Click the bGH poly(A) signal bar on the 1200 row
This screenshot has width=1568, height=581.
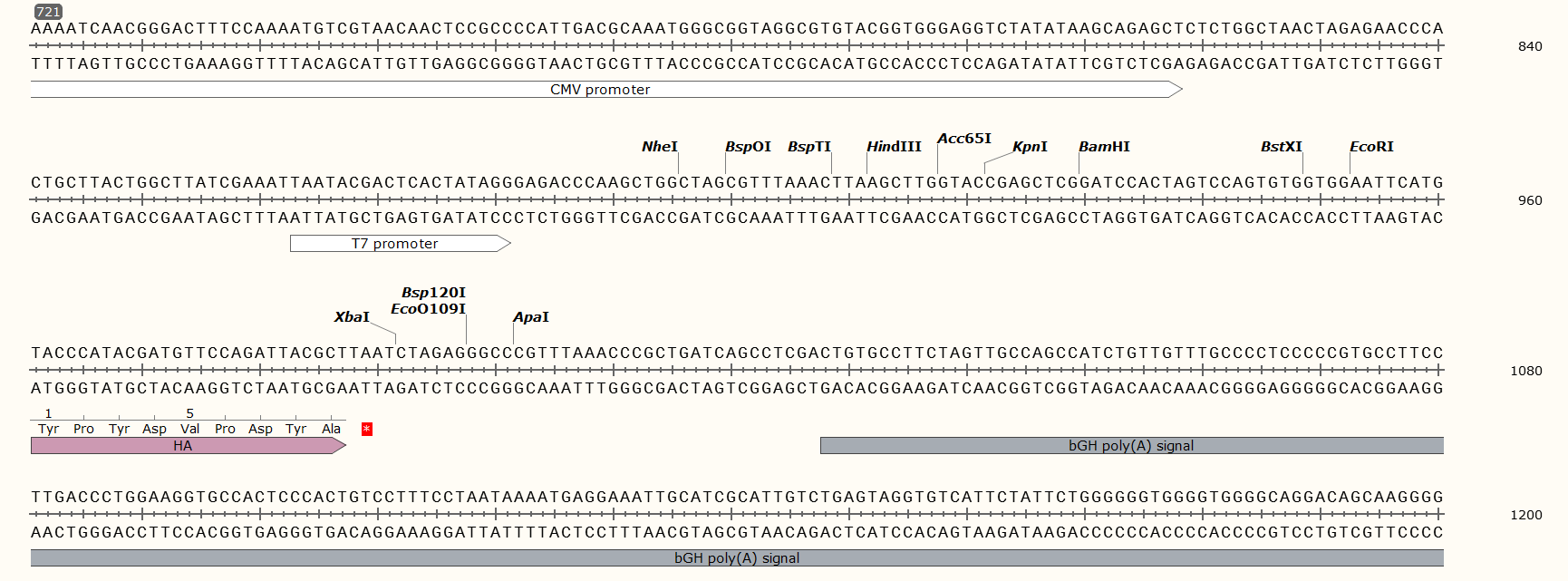(x=736, y=558)
